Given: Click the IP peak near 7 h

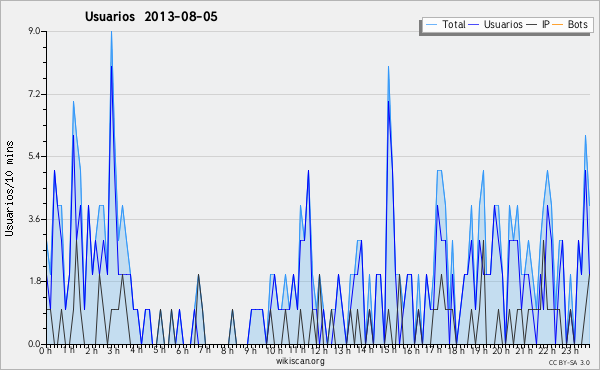Looking at the screenshot, I should [198, 275].
